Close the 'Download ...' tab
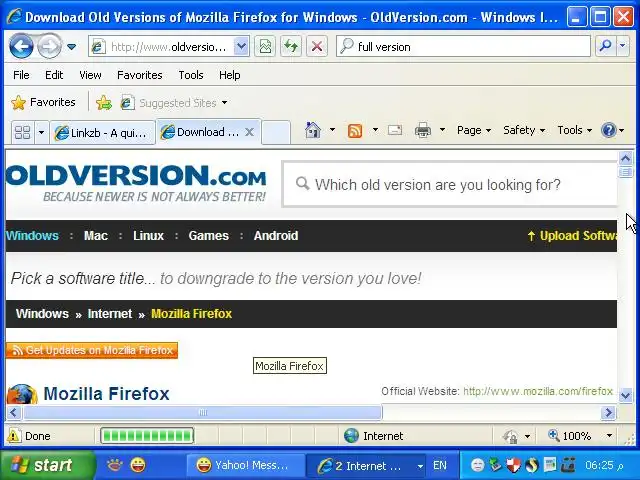The width and height of the screenshot is (640, 480). 249,132
